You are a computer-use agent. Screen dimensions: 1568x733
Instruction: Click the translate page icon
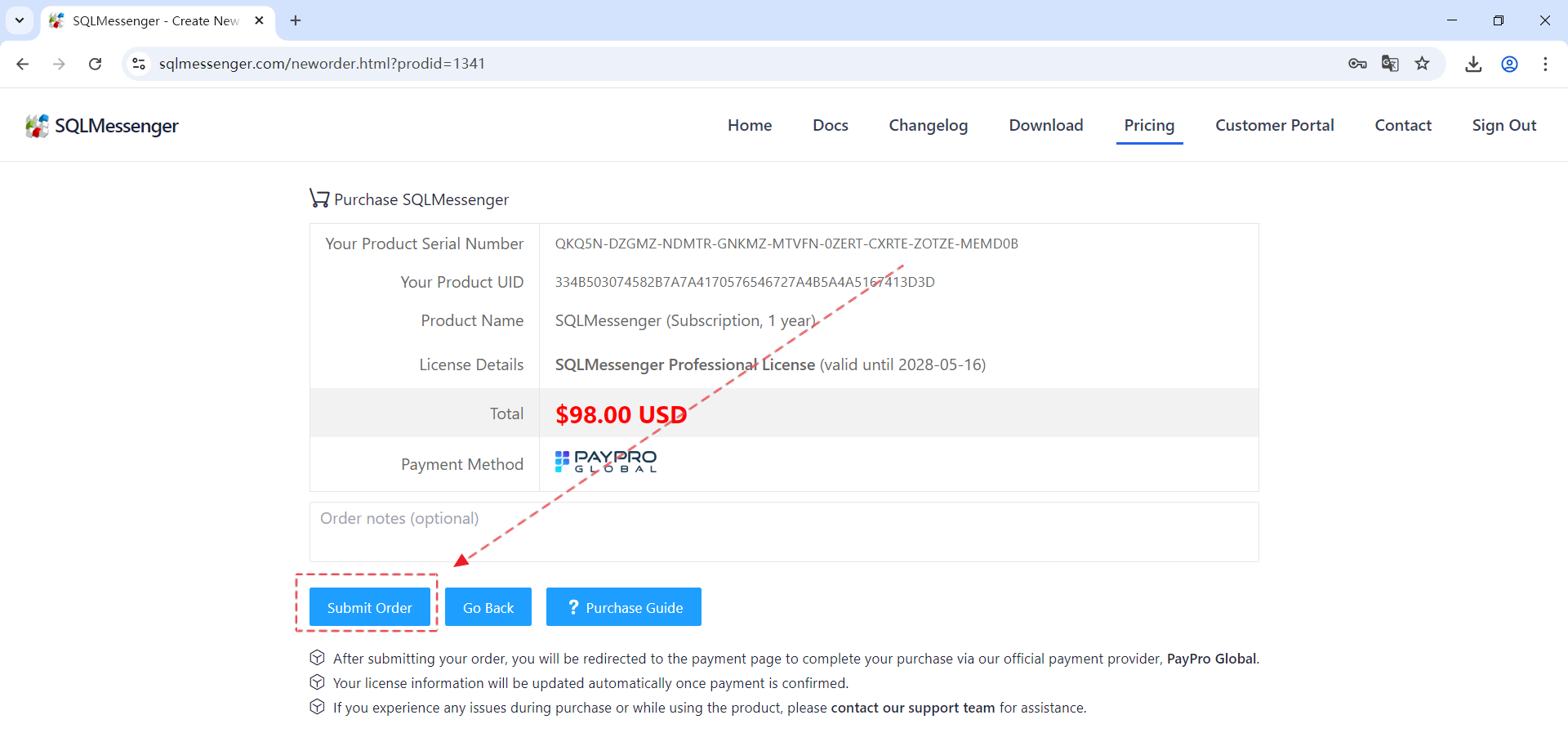pyautogui.click(x=1390, y=64)
